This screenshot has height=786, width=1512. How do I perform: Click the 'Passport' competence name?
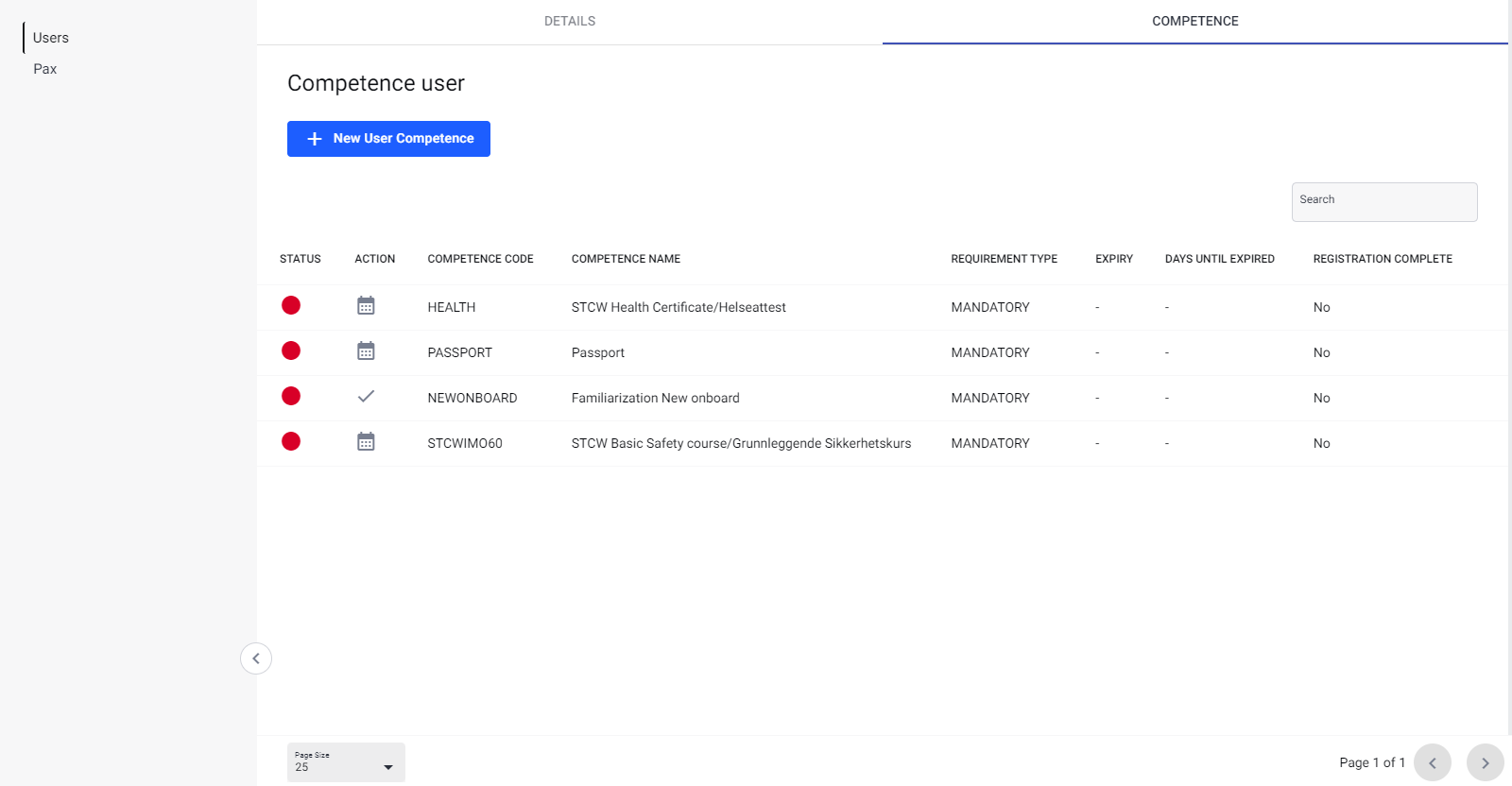pyautogui.click(x=598, y=352)
